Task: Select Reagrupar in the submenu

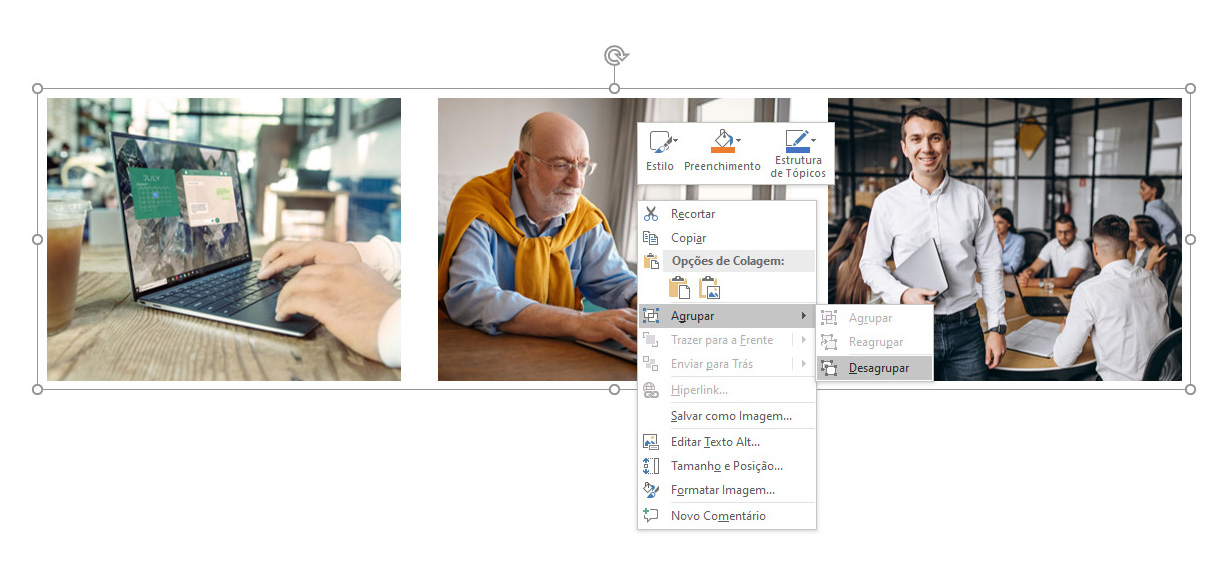Action: tap(875, 342)
